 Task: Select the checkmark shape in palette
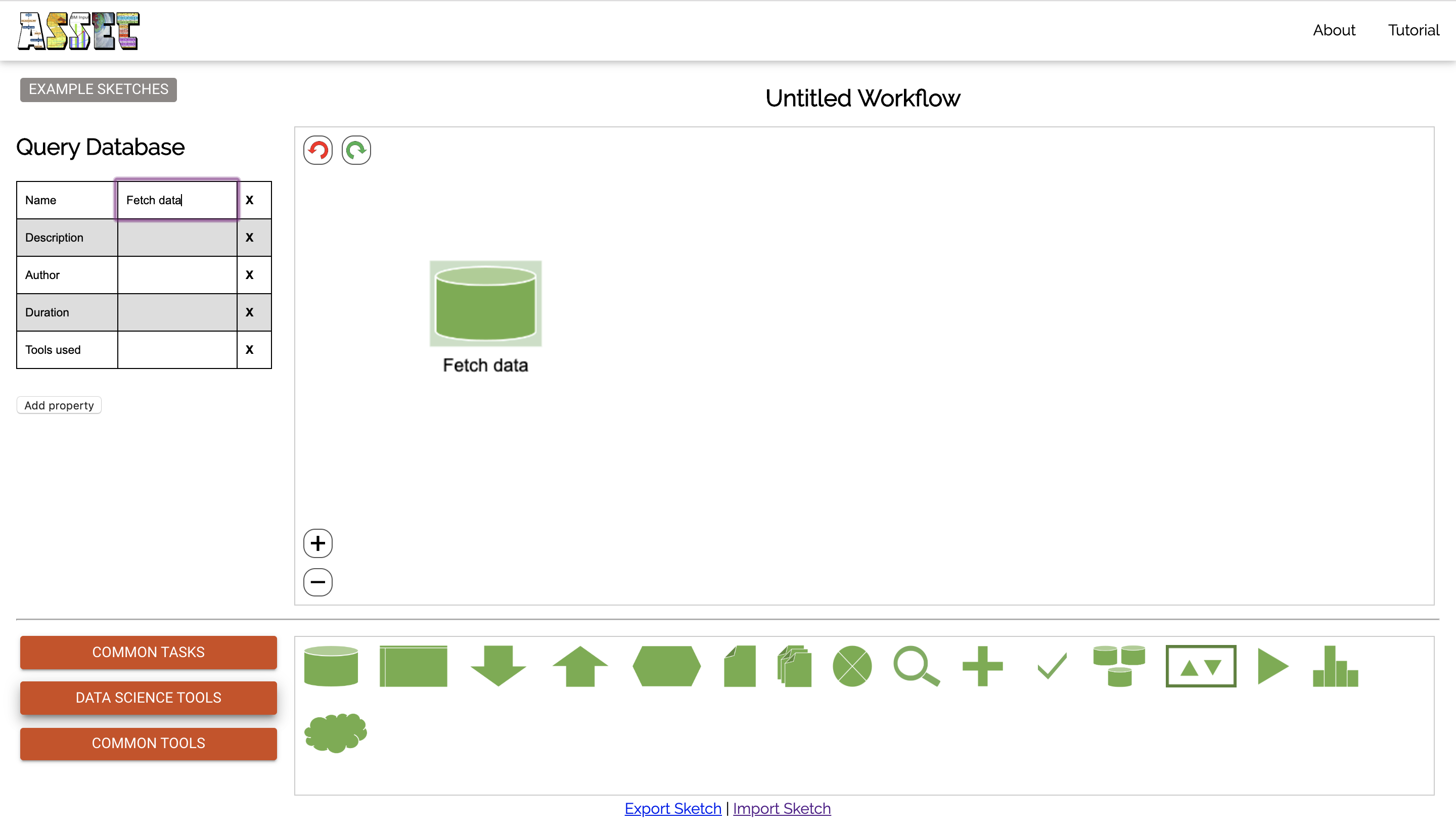click(1052, 666)
